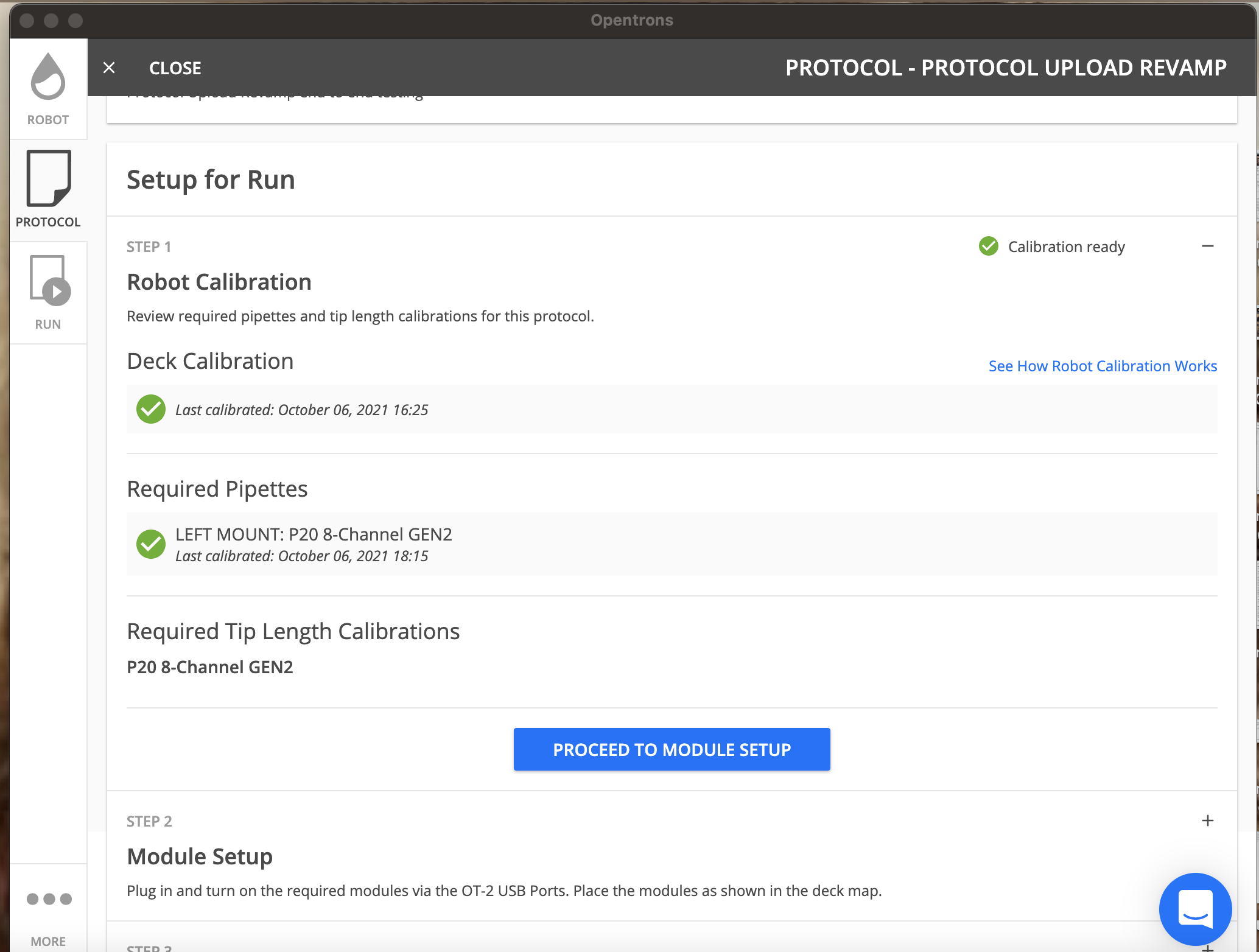1259x952 pixels.
Task: Click the P20 8-Channel GEN2 tip length entry
Action: pyautogui.click(x=209, y=667)
